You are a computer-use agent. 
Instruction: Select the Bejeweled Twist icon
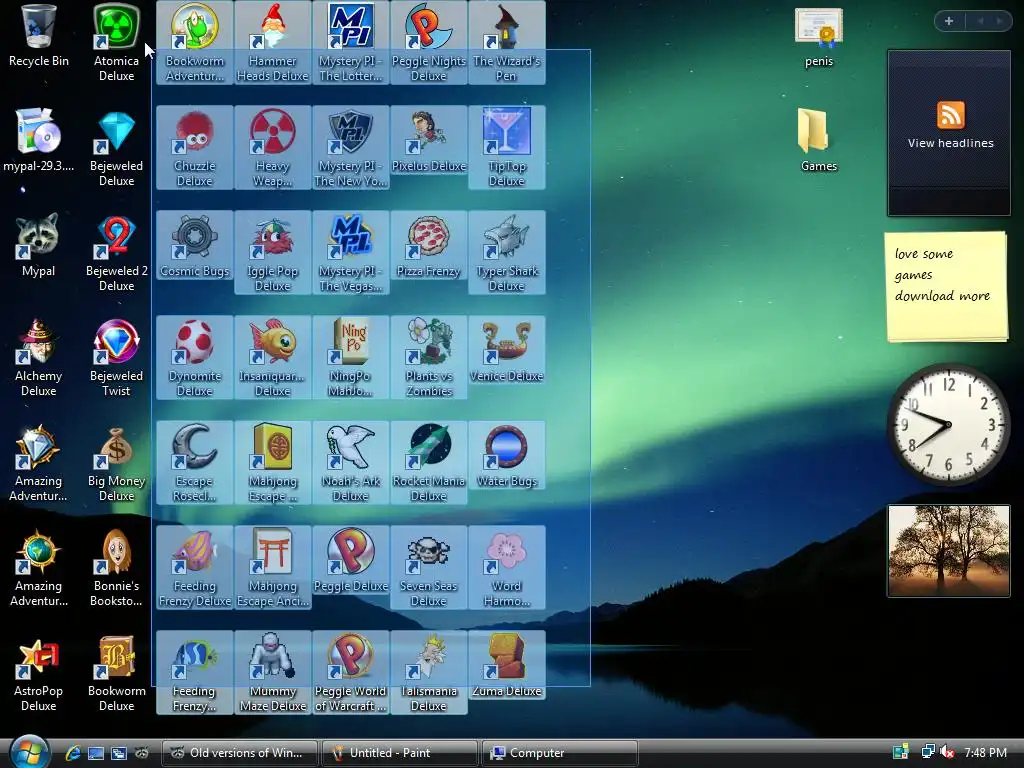click(x=116, y=358)
